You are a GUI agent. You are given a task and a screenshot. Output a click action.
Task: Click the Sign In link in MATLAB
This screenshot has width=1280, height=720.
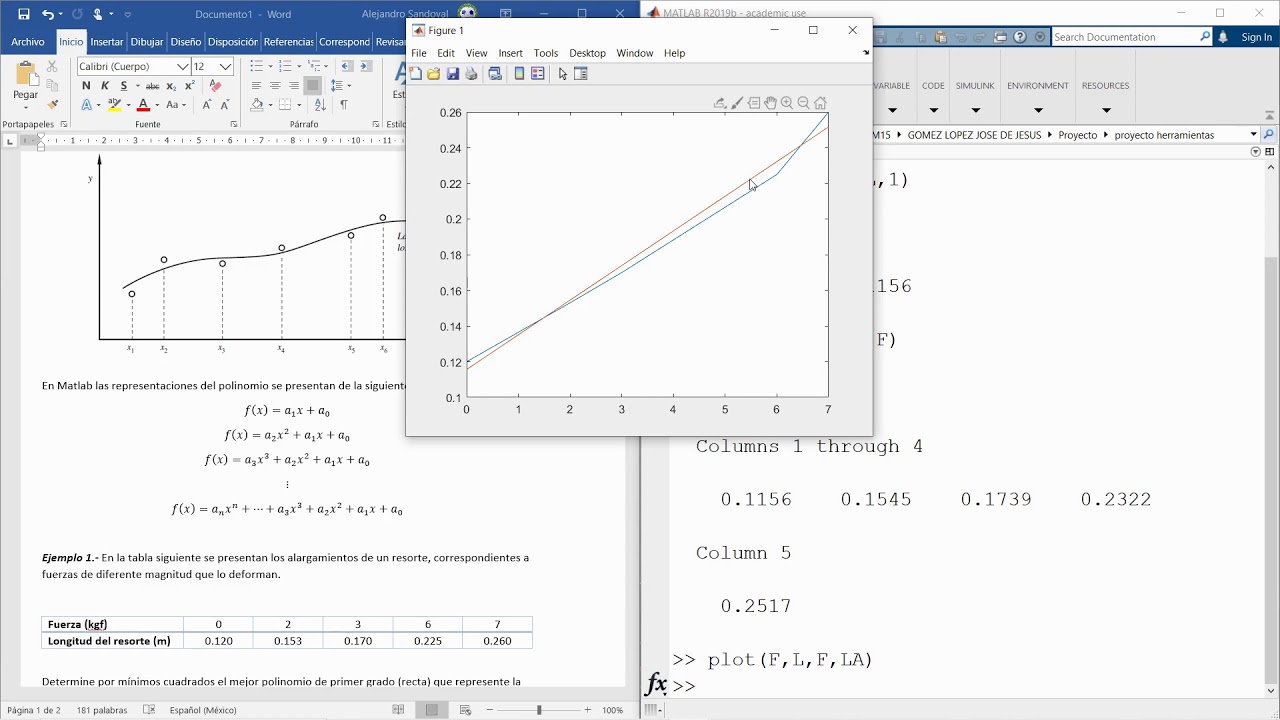click(1256, 37)
